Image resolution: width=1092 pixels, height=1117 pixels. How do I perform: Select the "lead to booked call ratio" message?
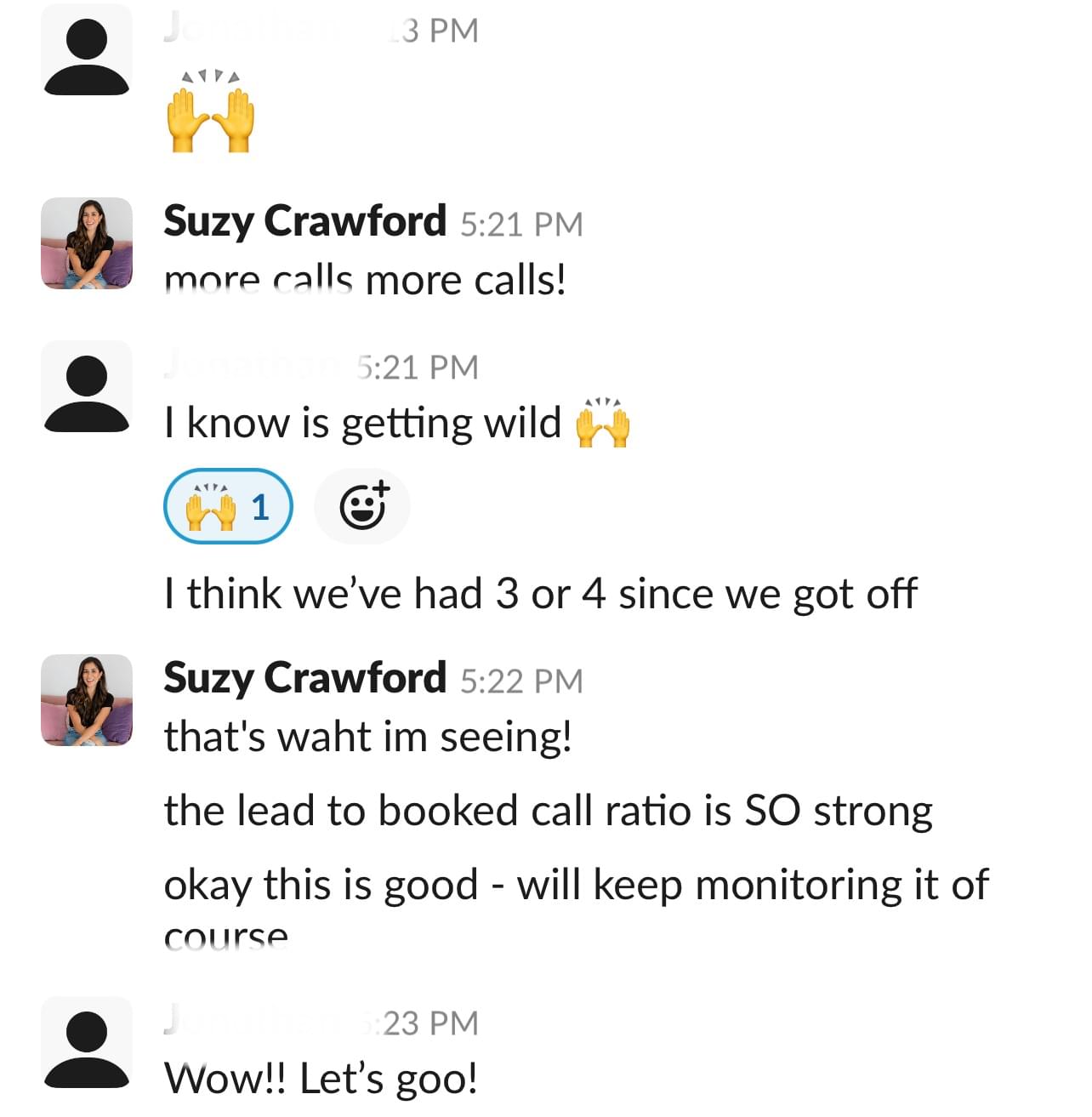coord(548,811)
